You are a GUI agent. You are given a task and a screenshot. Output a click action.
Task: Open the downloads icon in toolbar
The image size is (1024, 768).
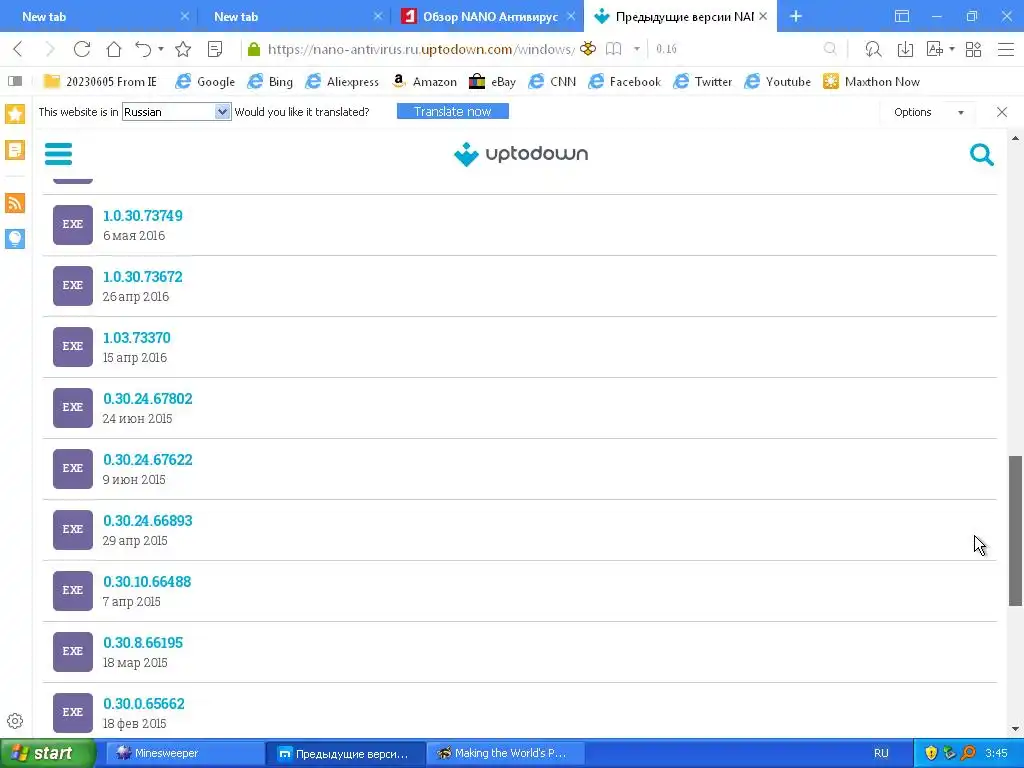905,49
